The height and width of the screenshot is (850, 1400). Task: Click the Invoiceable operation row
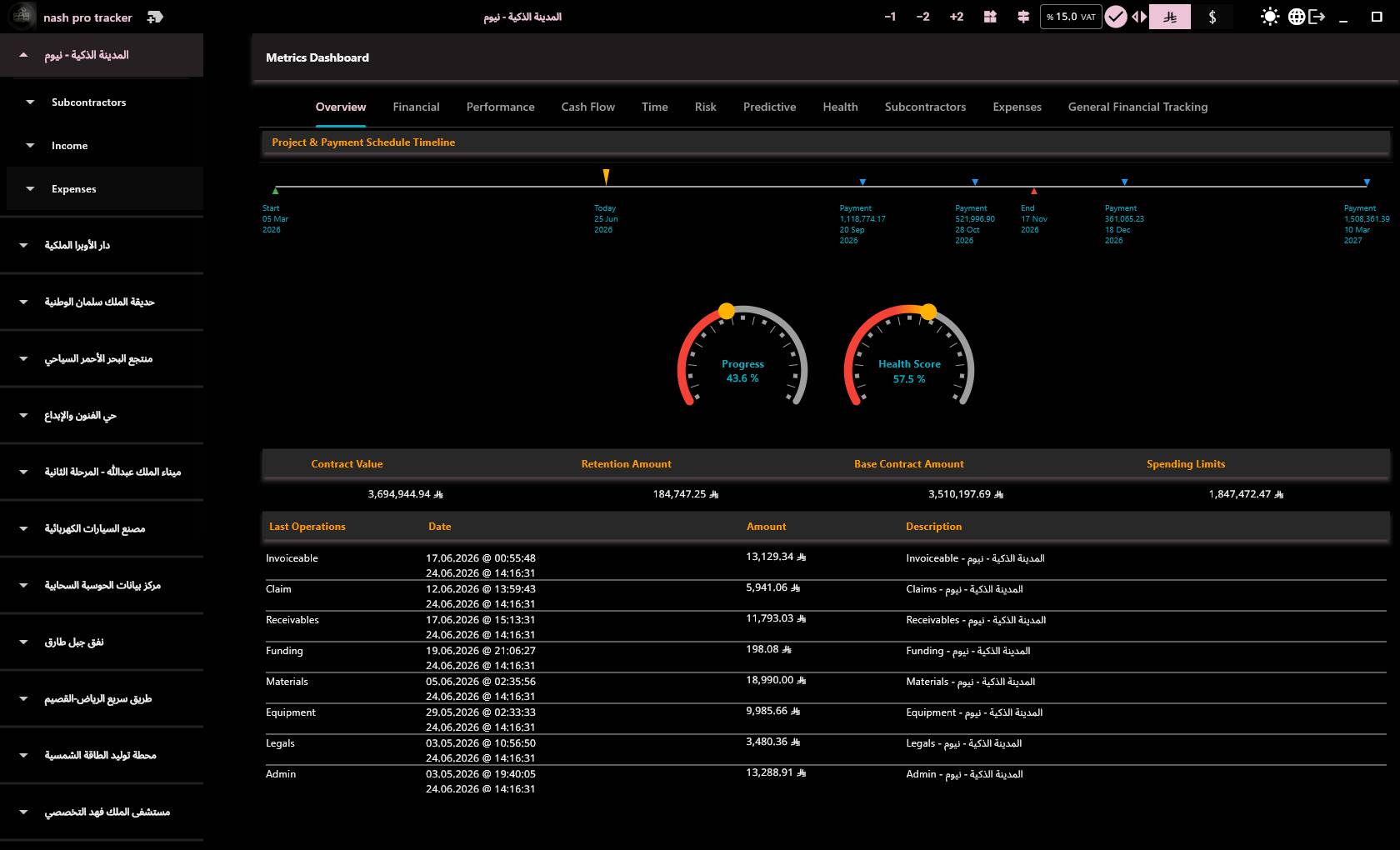825,565
